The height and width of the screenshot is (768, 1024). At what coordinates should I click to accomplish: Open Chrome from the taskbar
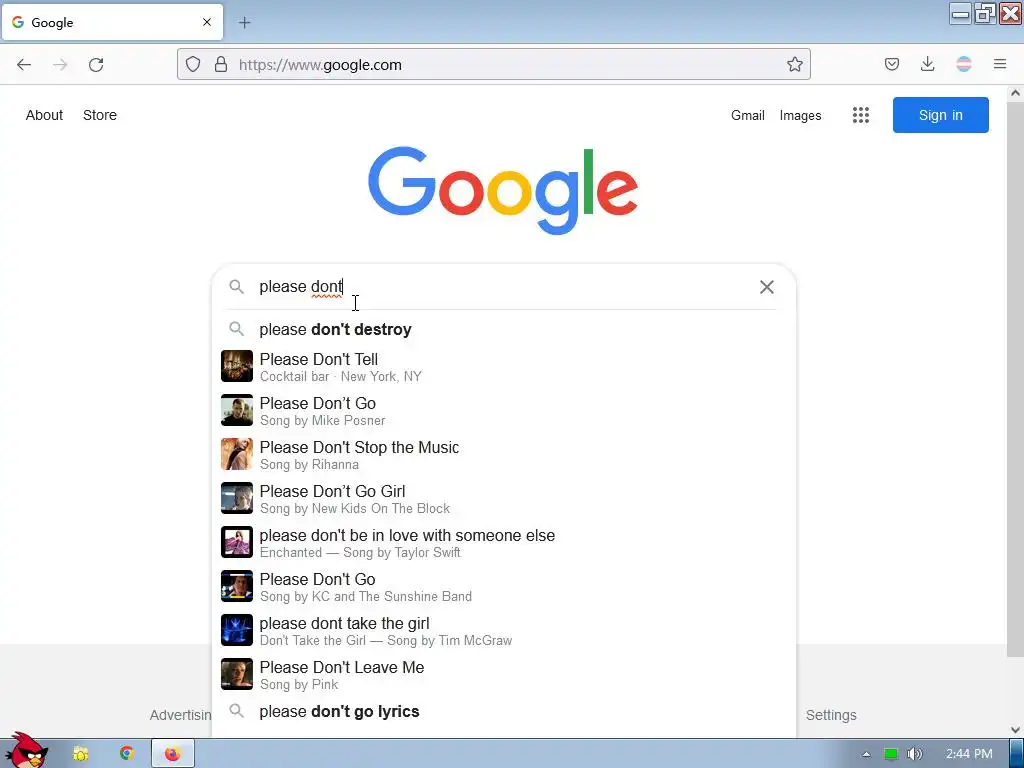[127, 754]
